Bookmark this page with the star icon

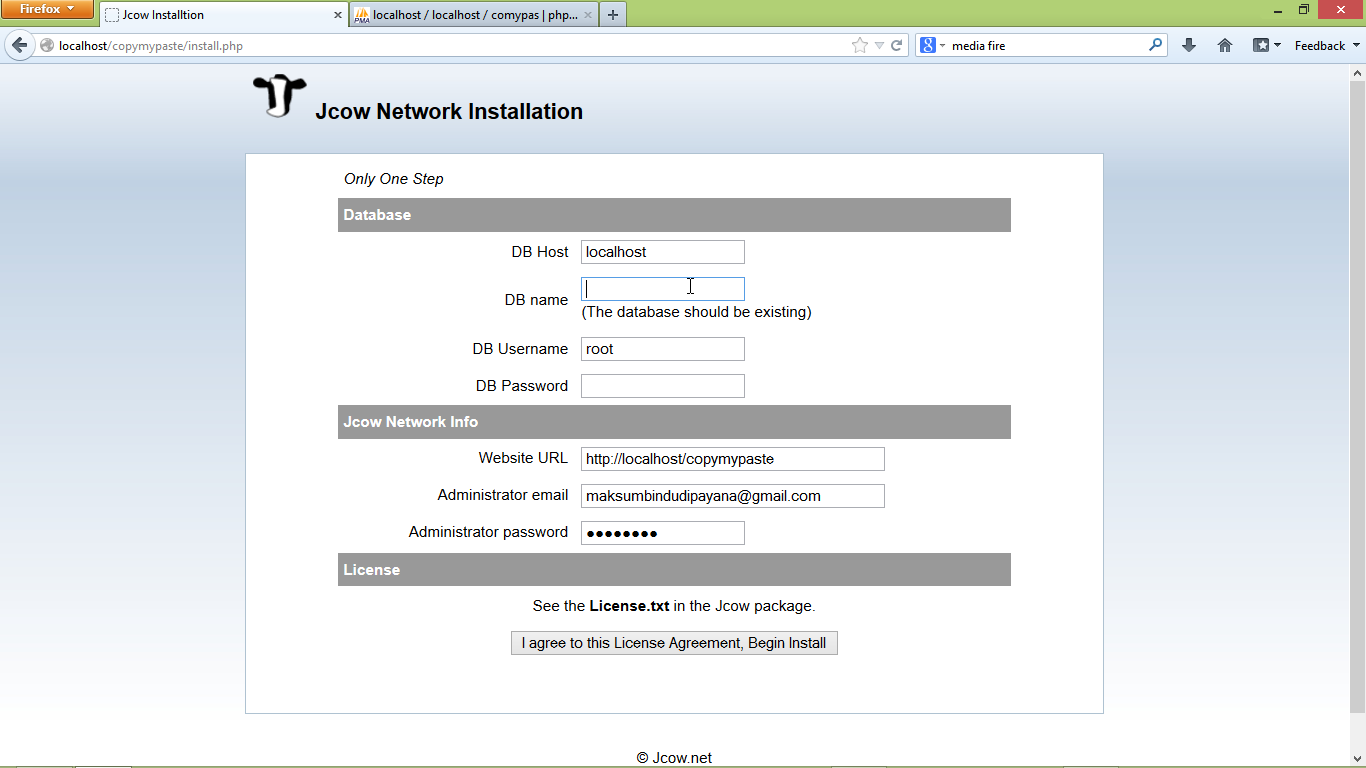pyautogui.click(x=860, y=45)
